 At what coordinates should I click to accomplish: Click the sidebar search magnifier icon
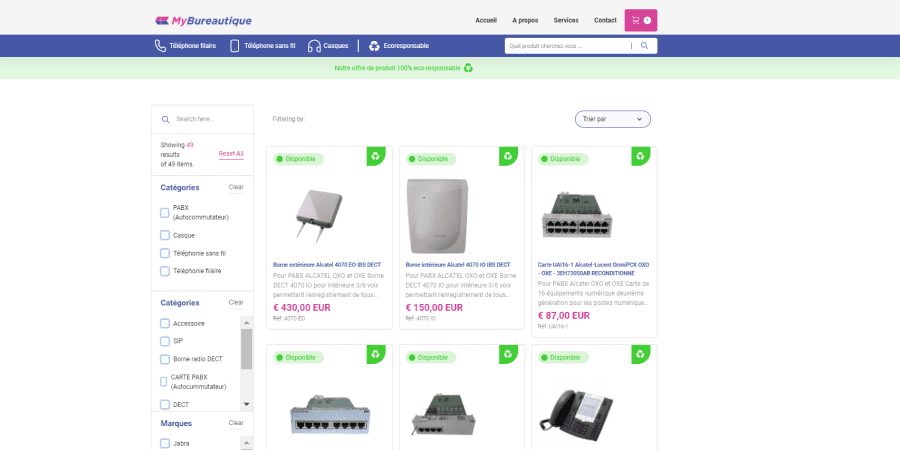165,119
